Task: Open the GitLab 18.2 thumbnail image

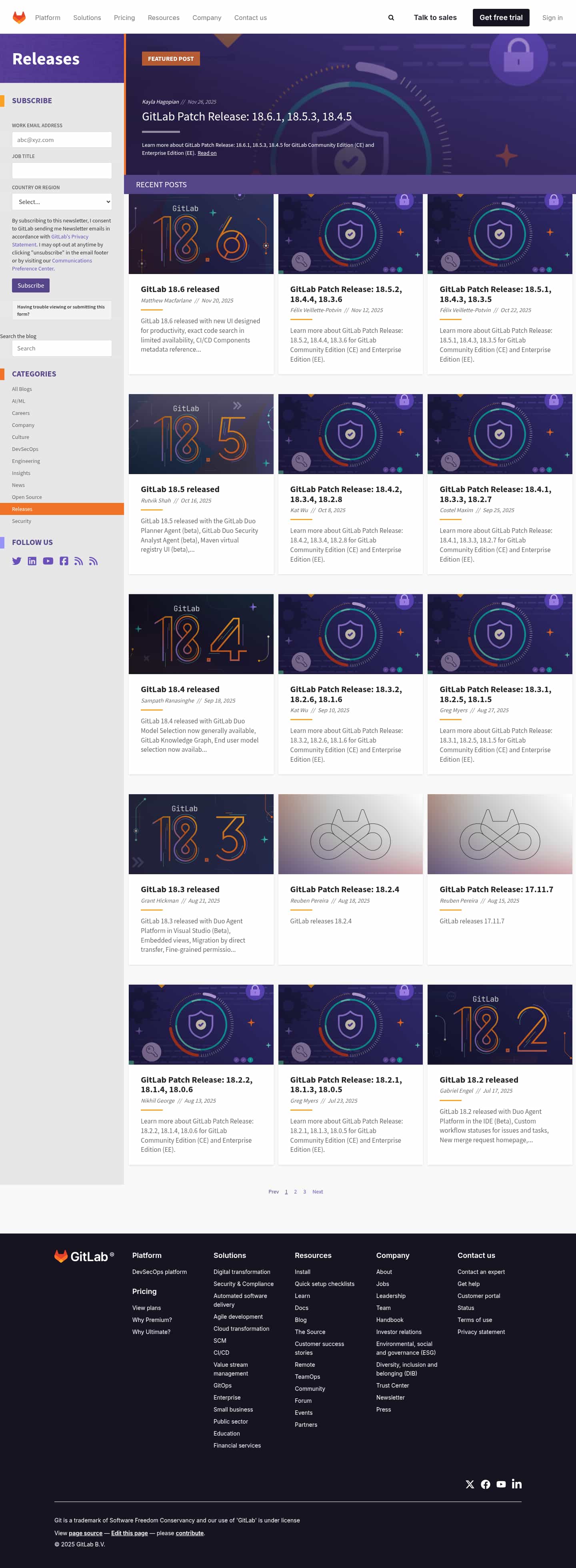Action: coord(500,1024)
